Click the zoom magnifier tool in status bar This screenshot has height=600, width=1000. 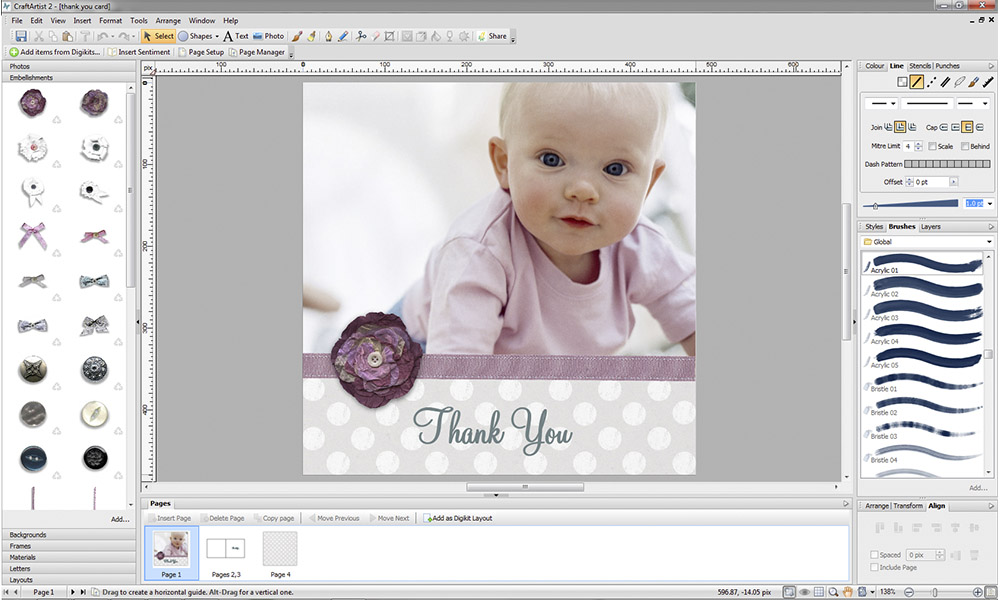[x=833, y=592]
